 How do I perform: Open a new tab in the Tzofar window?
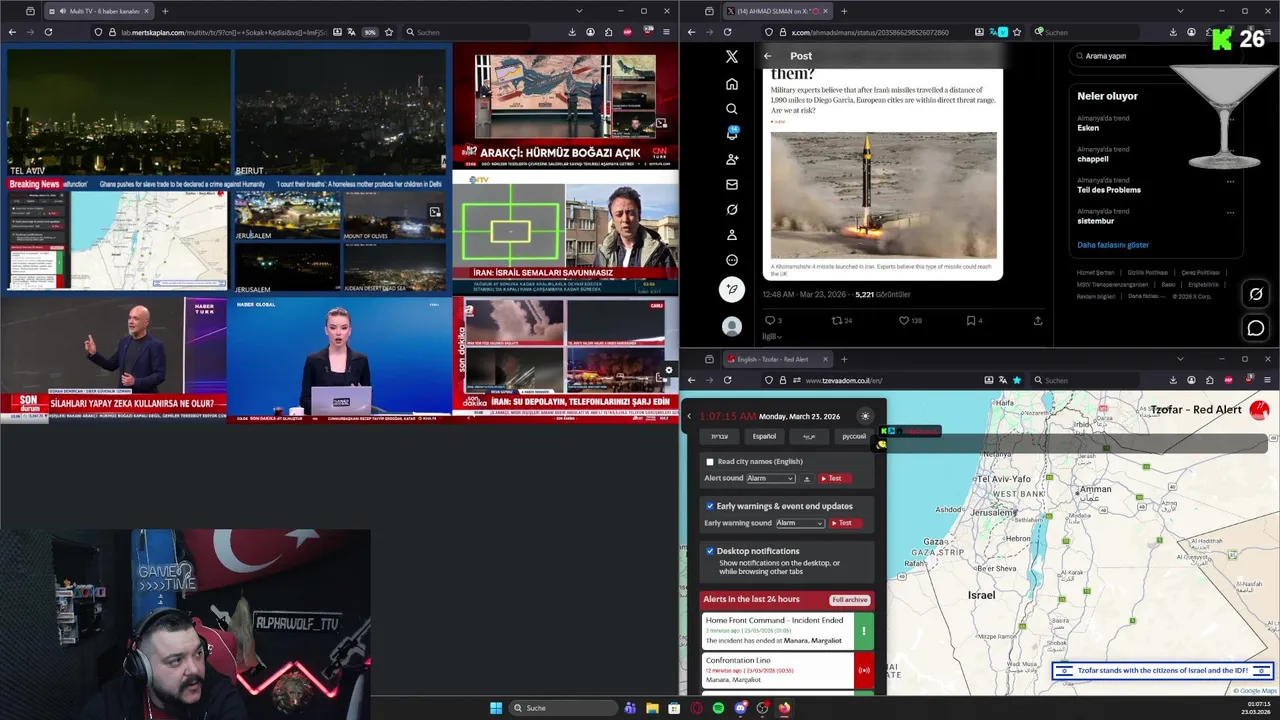pyautogui.click(x=844, y=359)
